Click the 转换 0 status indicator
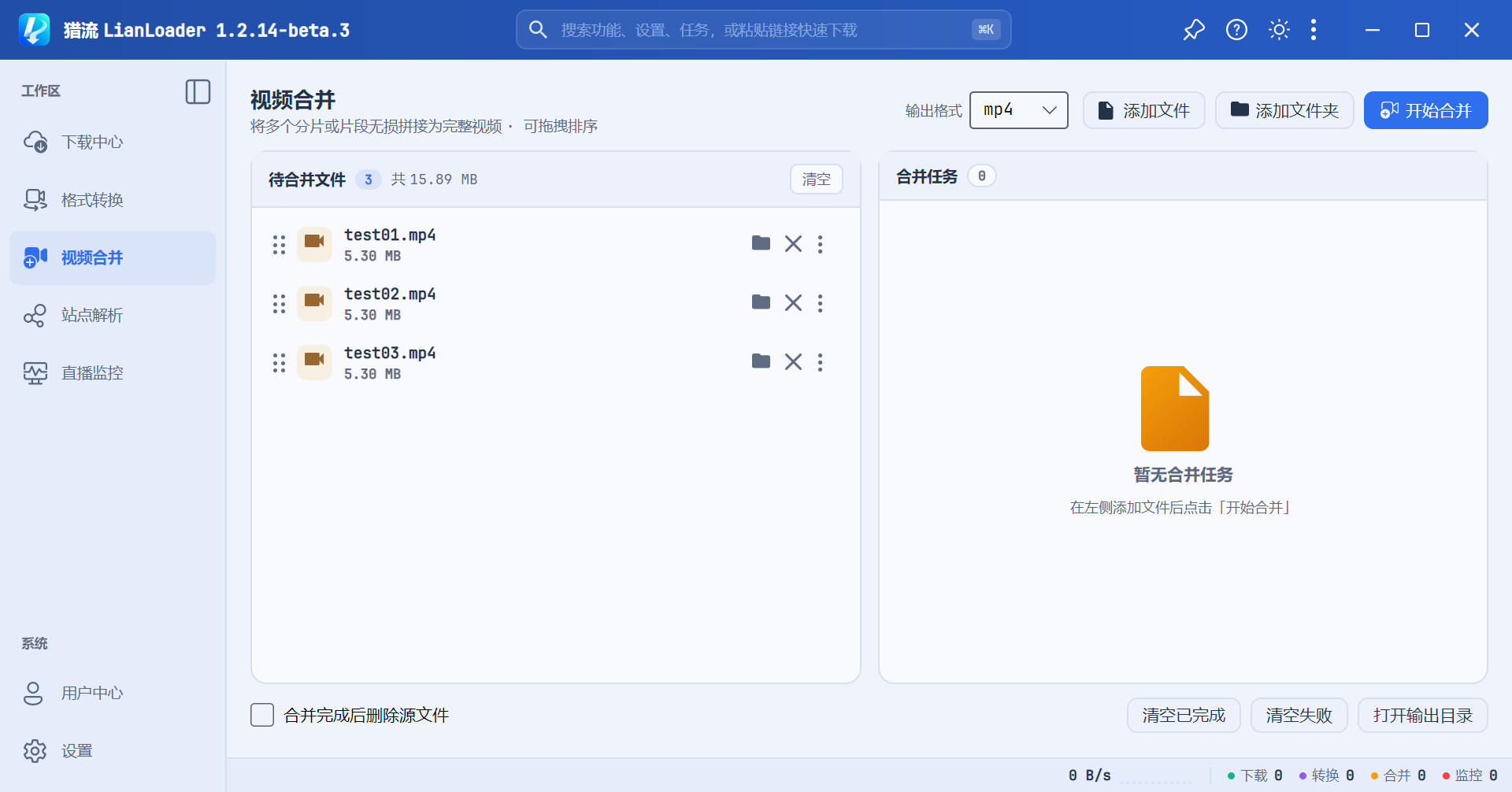The width and height of the screenshot is (1512, 792). 1326,775
